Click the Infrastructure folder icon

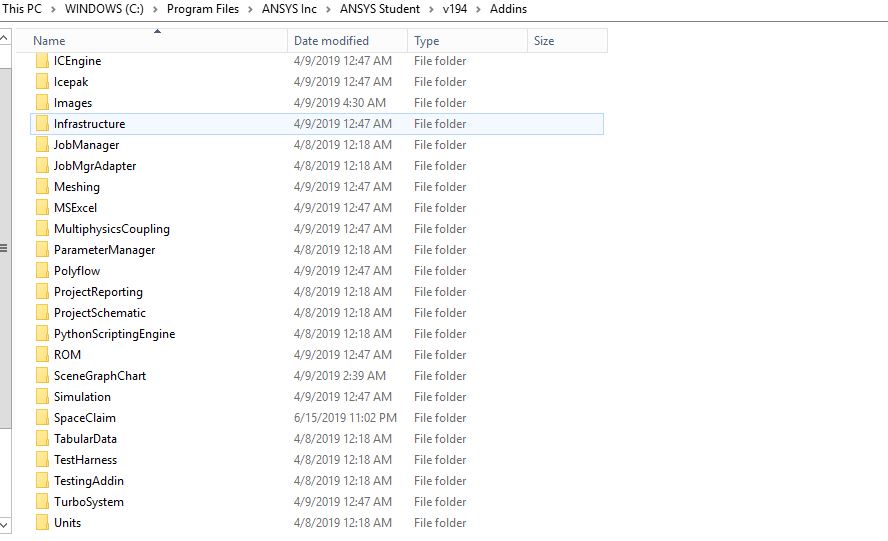42,123
